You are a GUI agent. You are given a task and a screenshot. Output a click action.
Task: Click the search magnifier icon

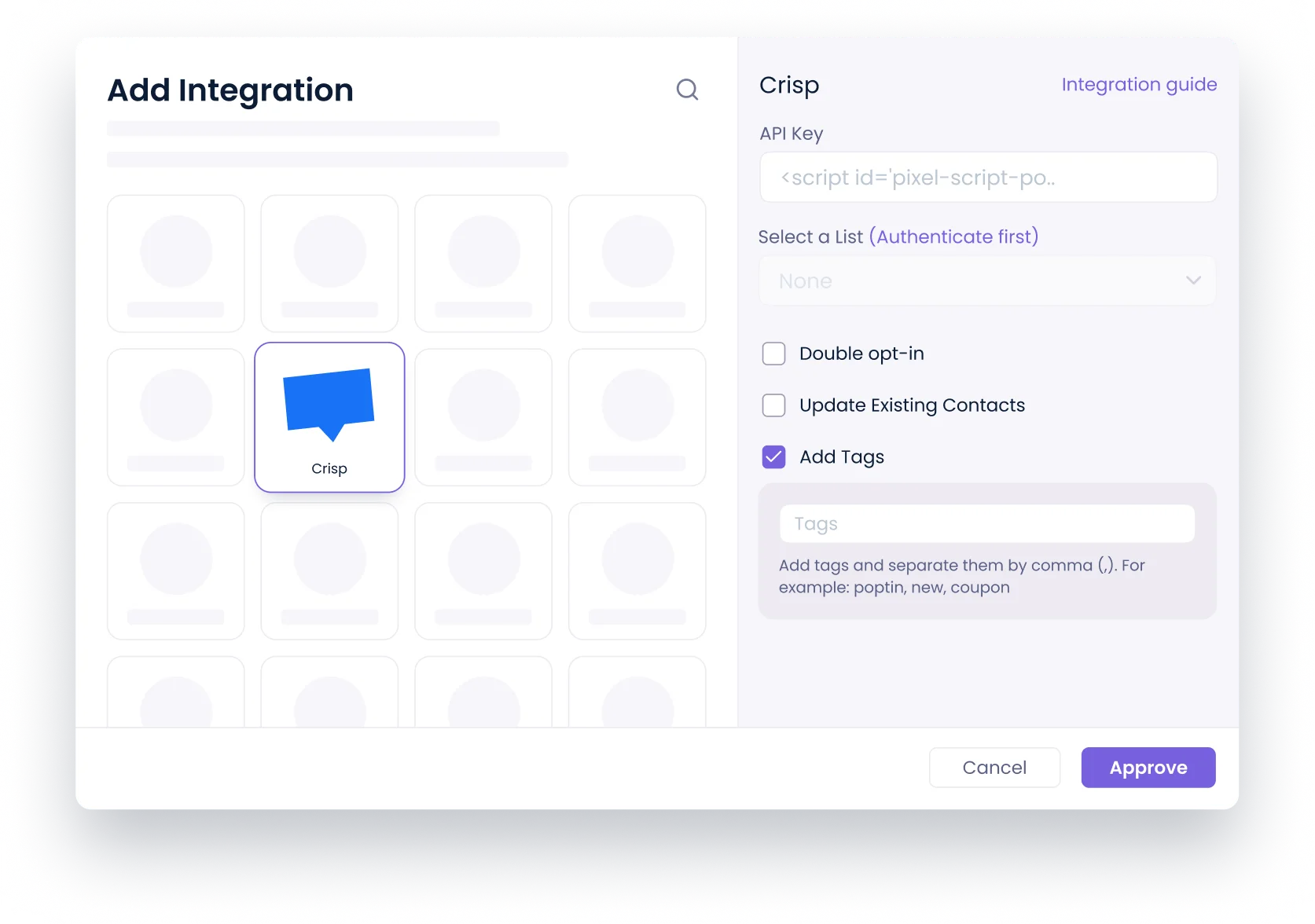point(687,90)
